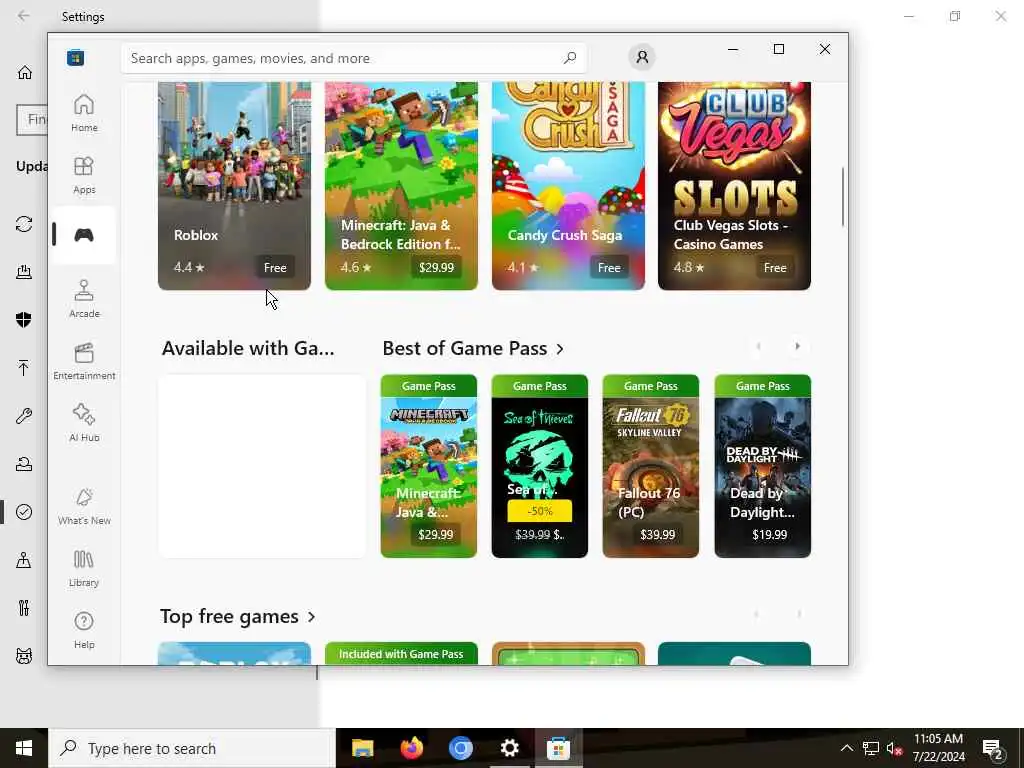This screenshot has height=768, width=1024.
Task: Click the Settings home icon
Action: coord(24,72)
